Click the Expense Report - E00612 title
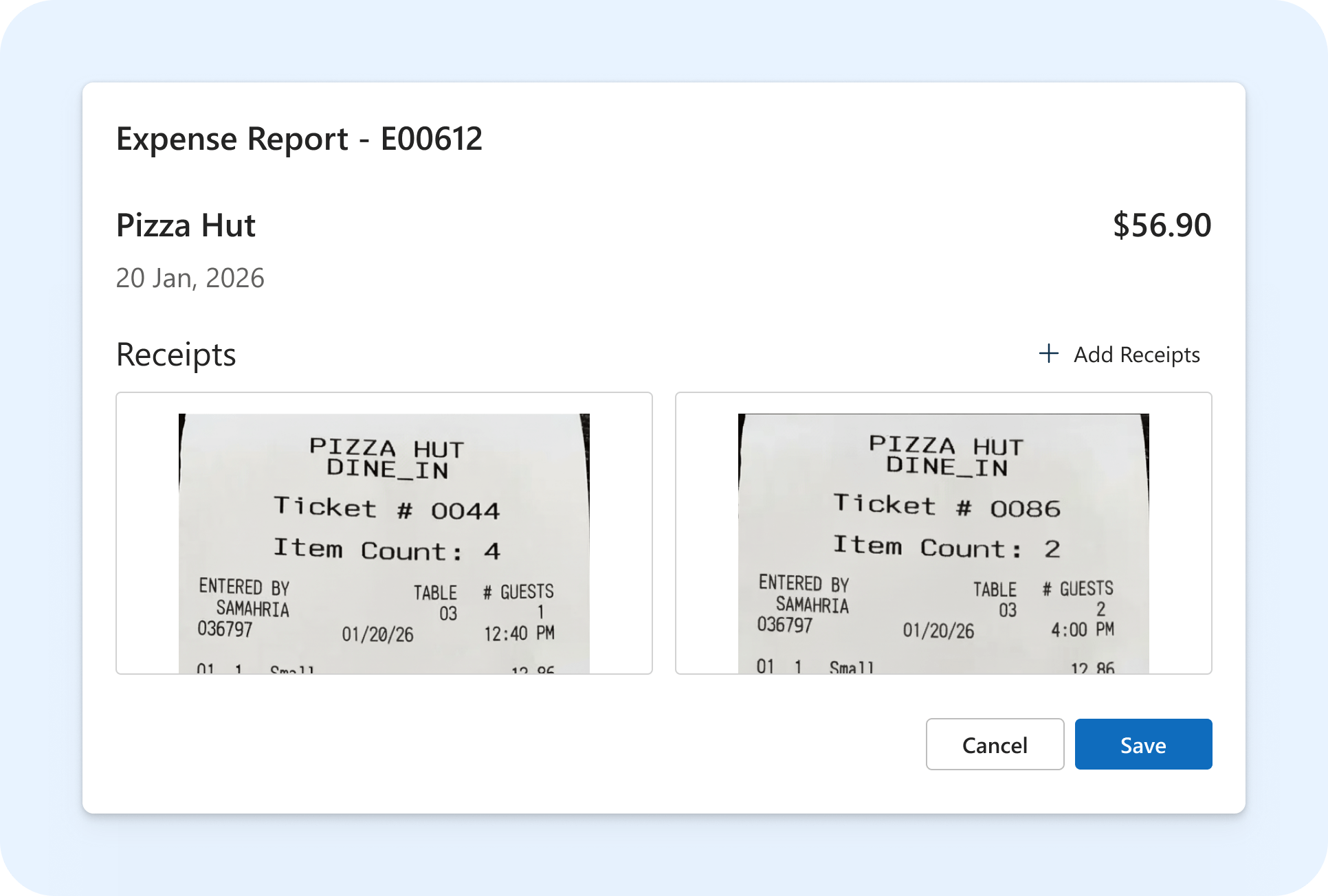Image resolution: width=1328 pixels, height=896 pixels. point(299,139)
